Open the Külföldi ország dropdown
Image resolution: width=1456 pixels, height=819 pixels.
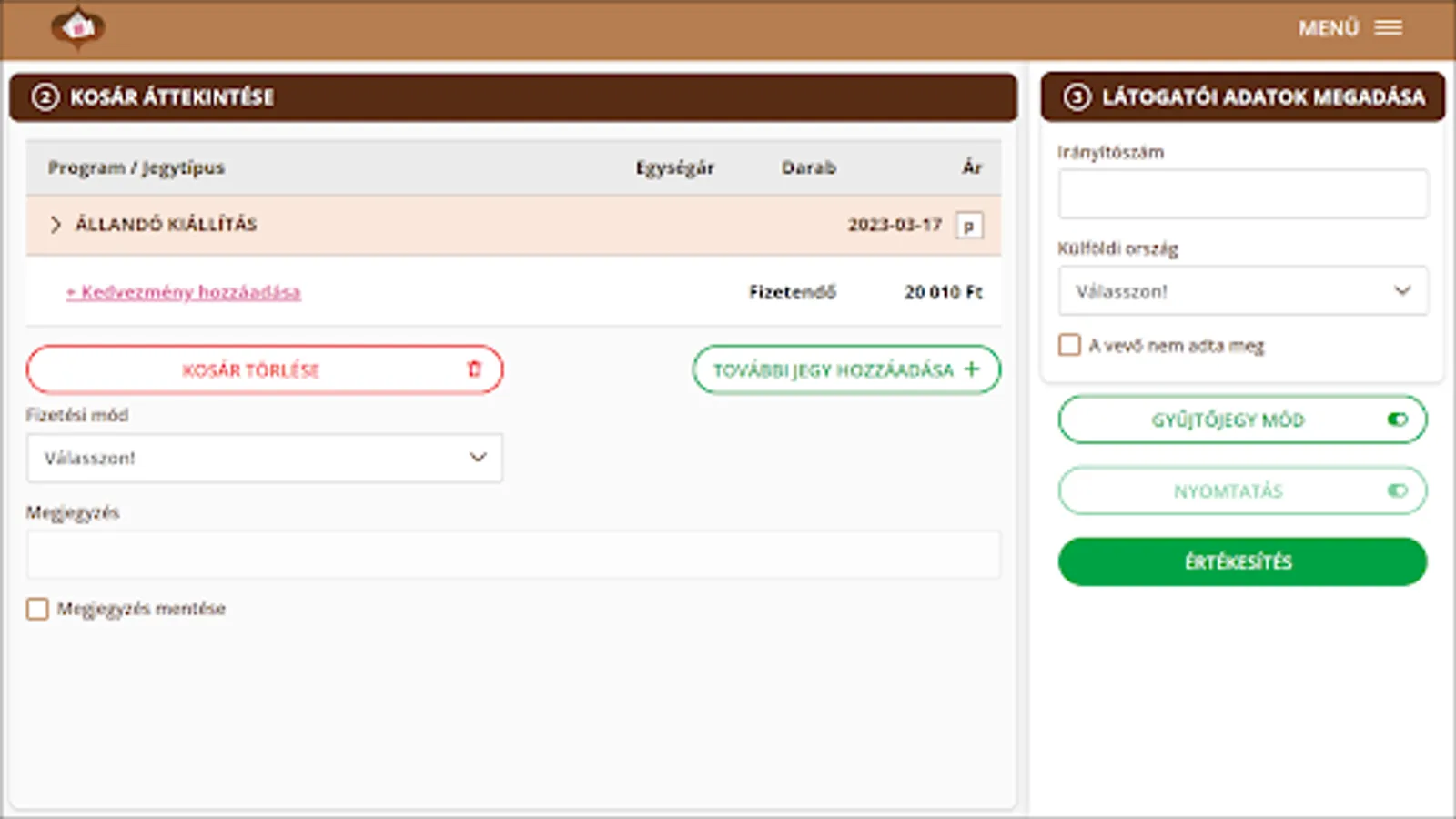(1243, 291)
